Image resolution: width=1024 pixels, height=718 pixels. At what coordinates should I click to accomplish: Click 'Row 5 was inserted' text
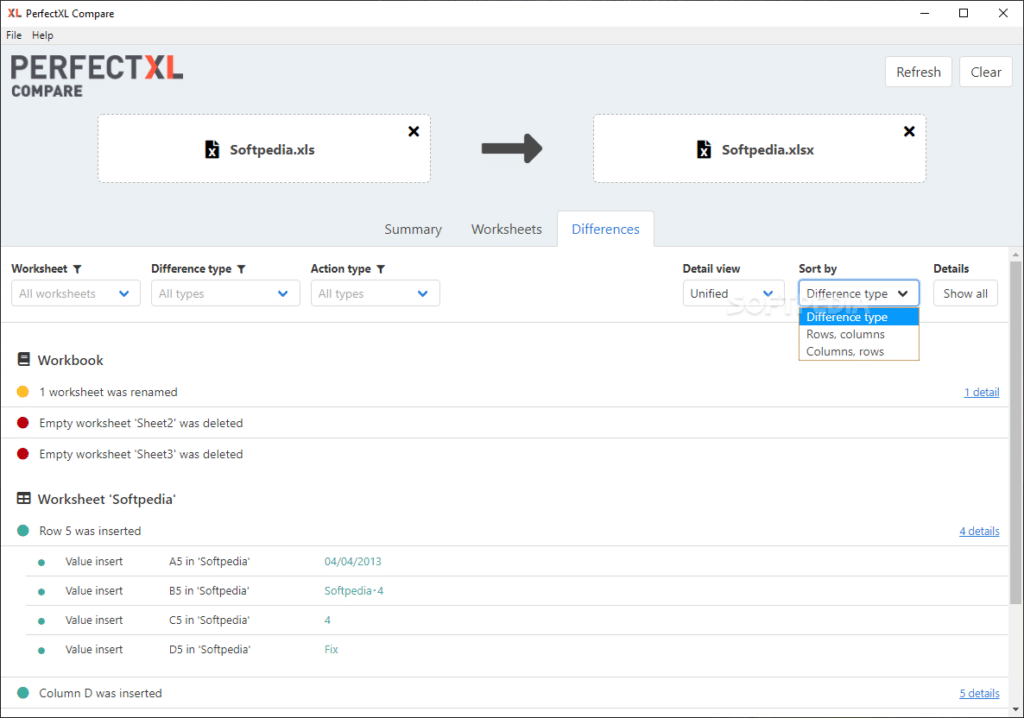[89, 530]
